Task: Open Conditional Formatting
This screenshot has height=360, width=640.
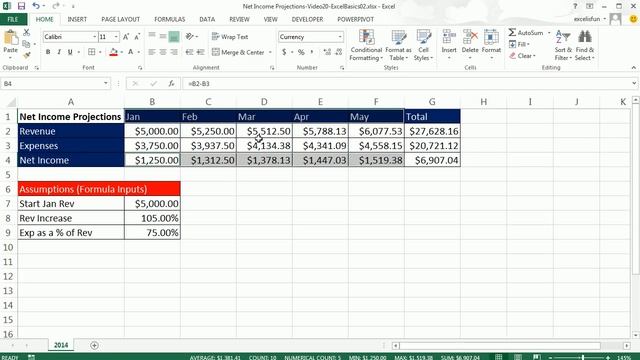Action: click(x=366, y=46)
